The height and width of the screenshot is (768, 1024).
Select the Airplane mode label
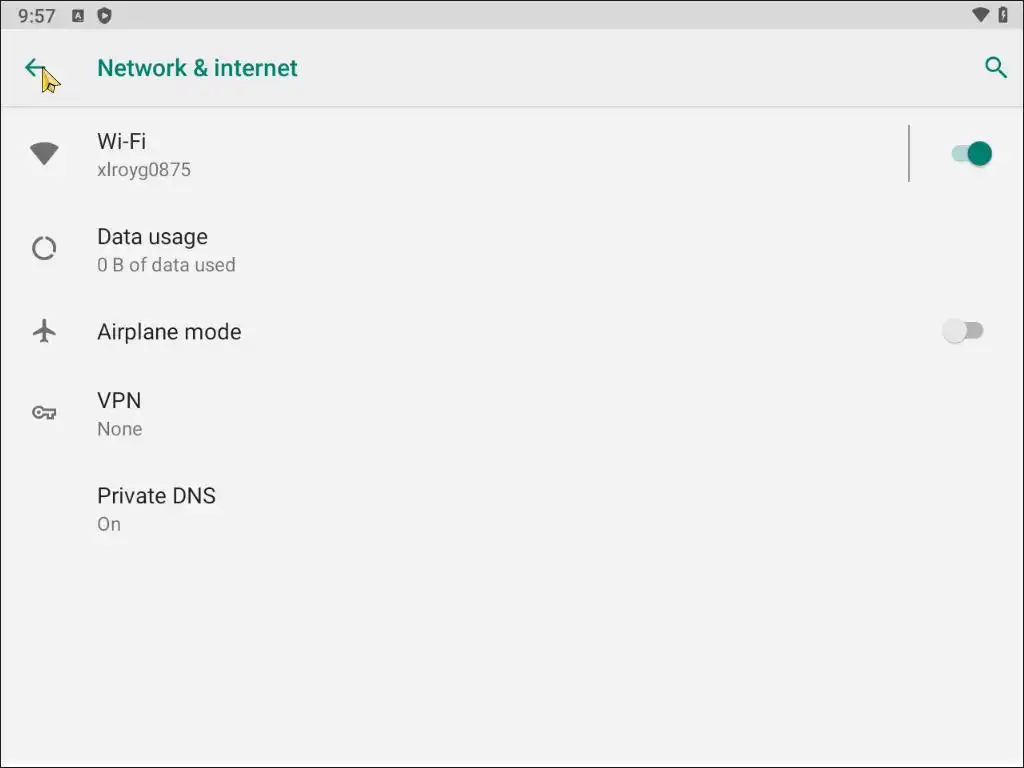pyautogui.click(x=169, y=332)
